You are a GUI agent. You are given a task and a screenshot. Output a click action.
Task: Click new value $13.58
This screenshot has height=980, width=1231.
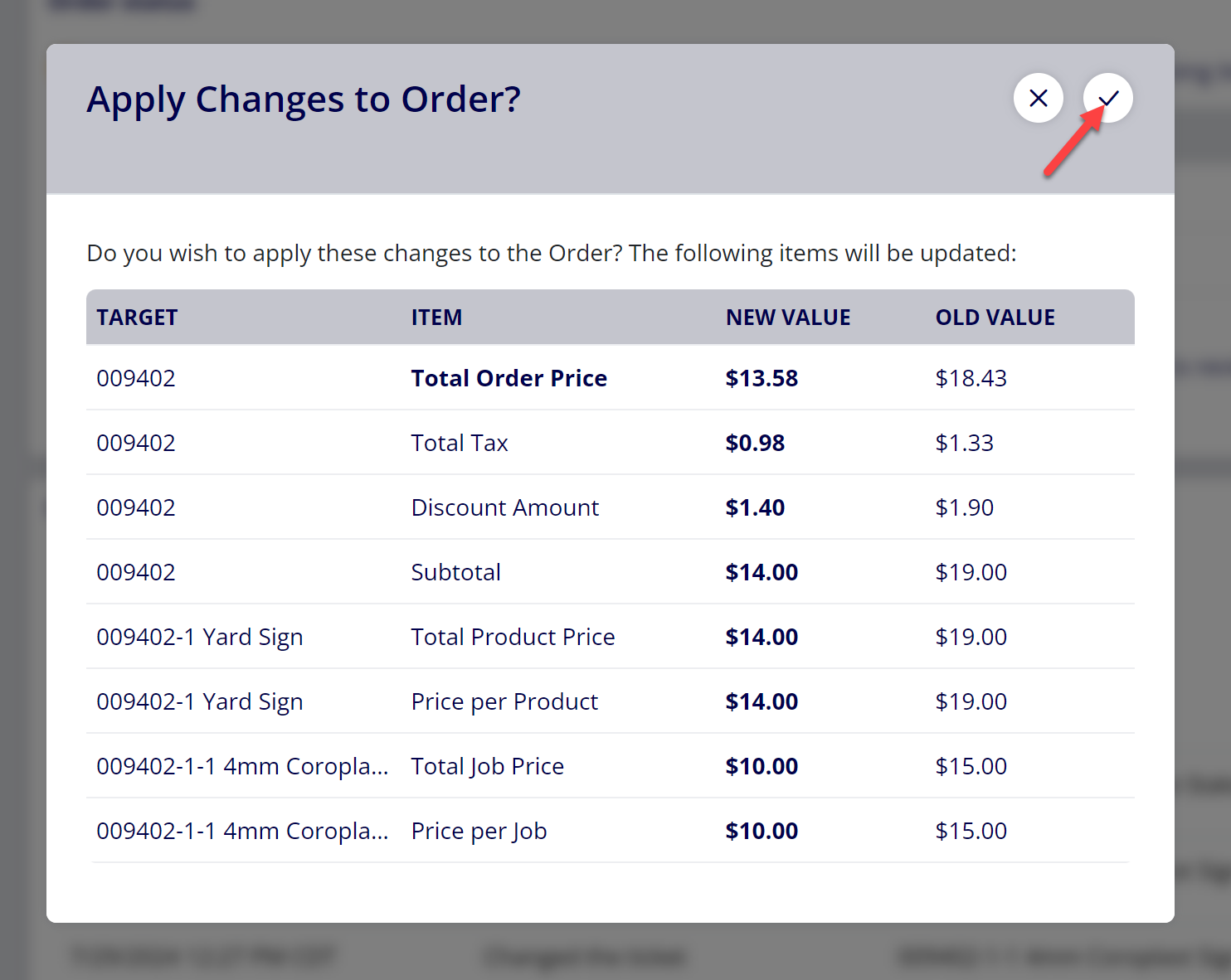761,378
